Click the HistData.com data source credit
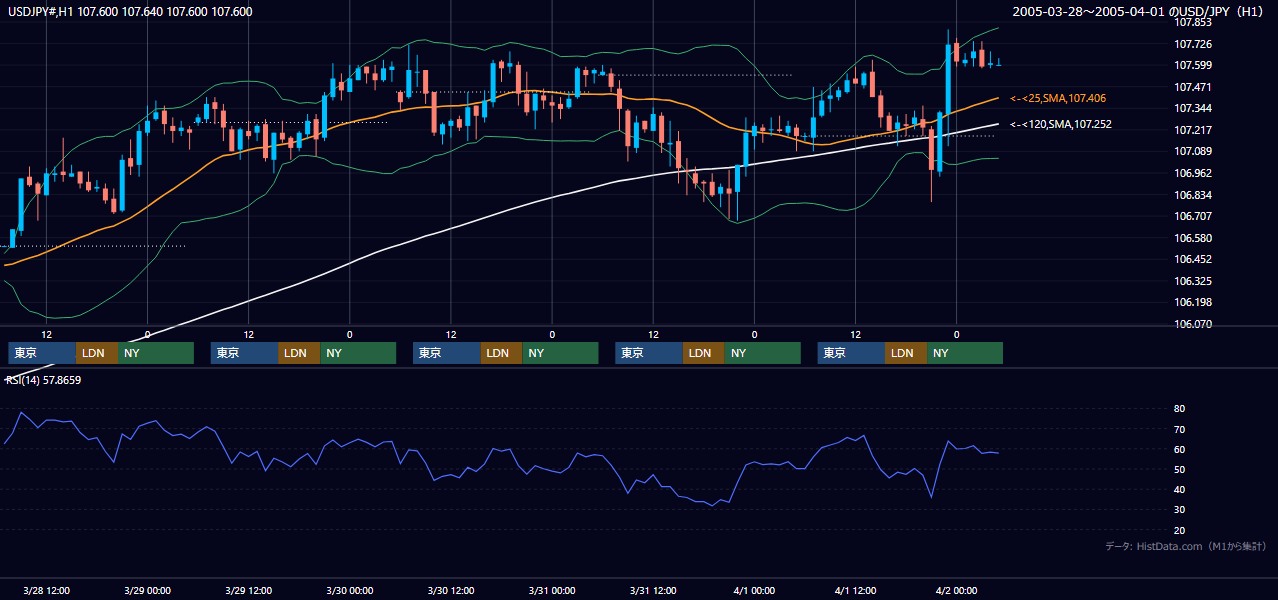Viewport: 1278px width, 600px height. click(1186, 546)
